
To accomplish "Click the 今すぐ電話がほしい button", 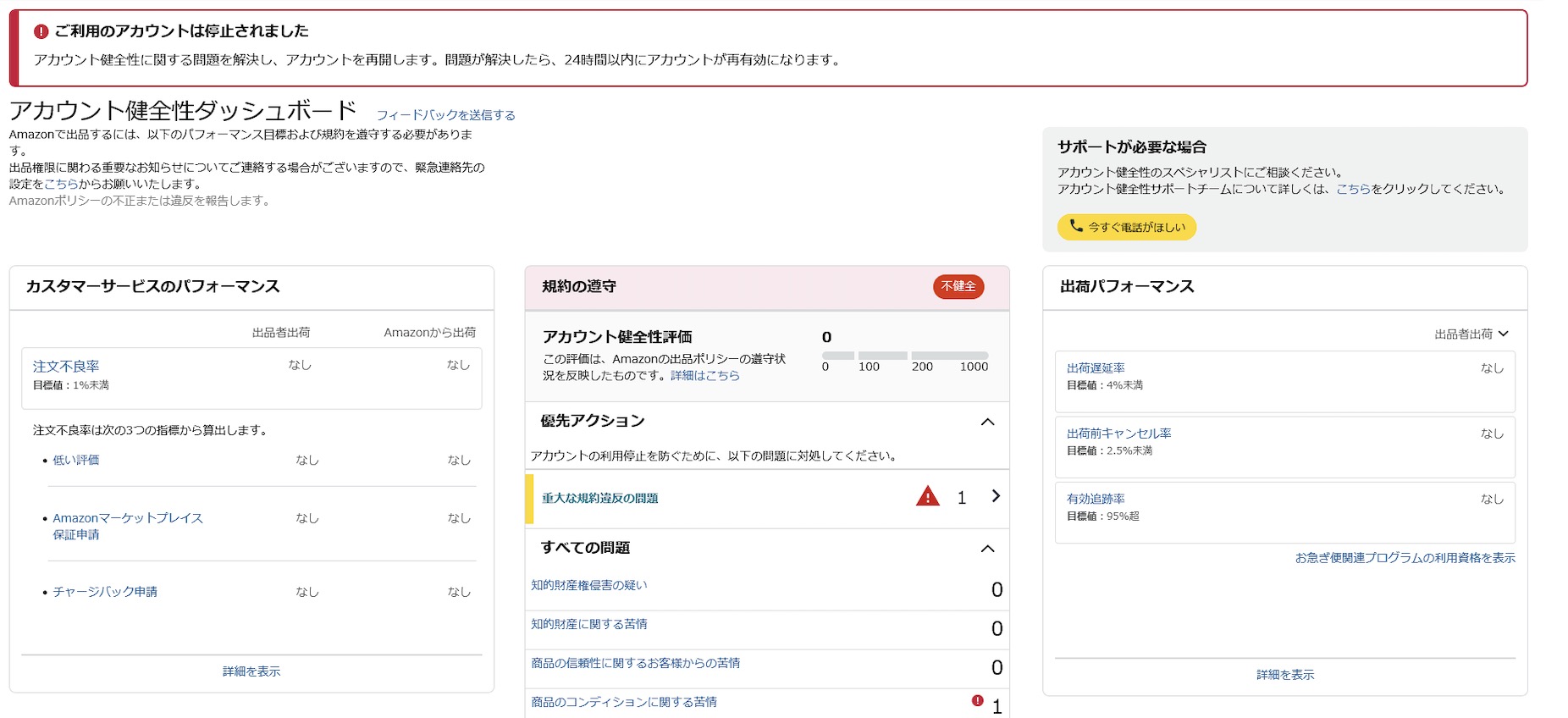I will [1127, 227].
